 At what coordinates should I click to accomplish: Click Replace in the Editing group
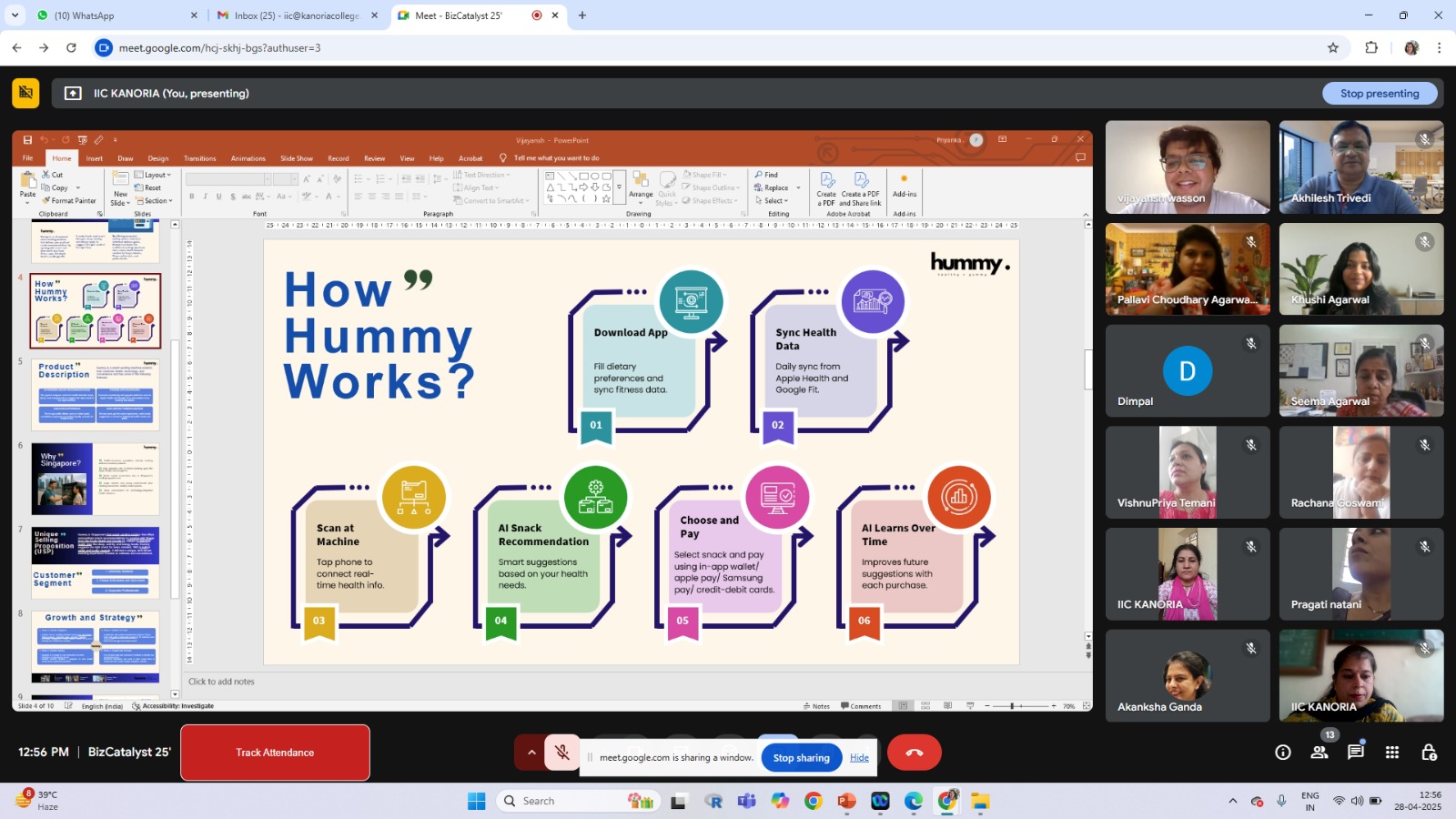coord(772,188)
